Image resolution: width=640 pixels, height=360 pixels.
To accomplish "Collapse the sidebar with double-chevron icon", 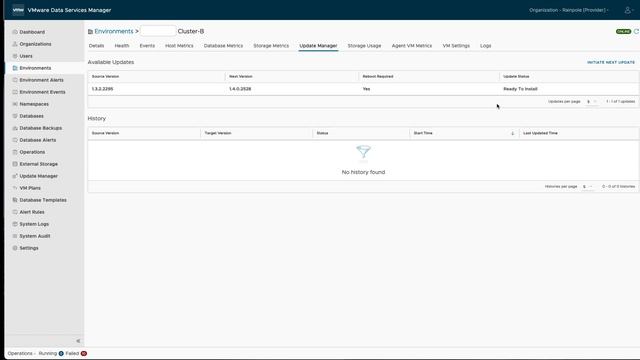I will (78, 341).
